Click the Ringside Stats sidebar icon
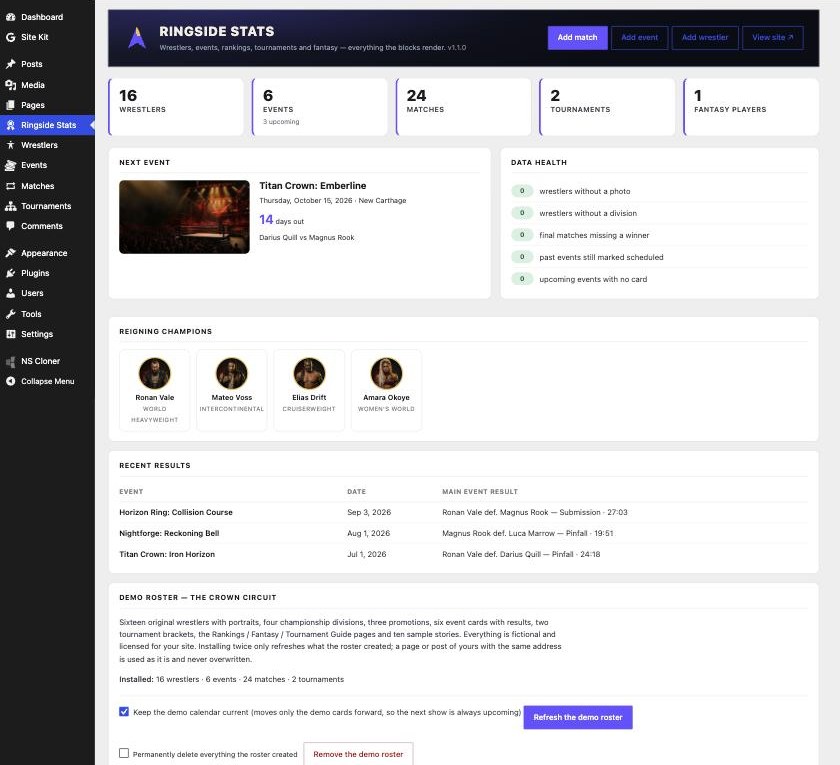Viewport: 840px width, 765px height. click(x=10, y=125)
